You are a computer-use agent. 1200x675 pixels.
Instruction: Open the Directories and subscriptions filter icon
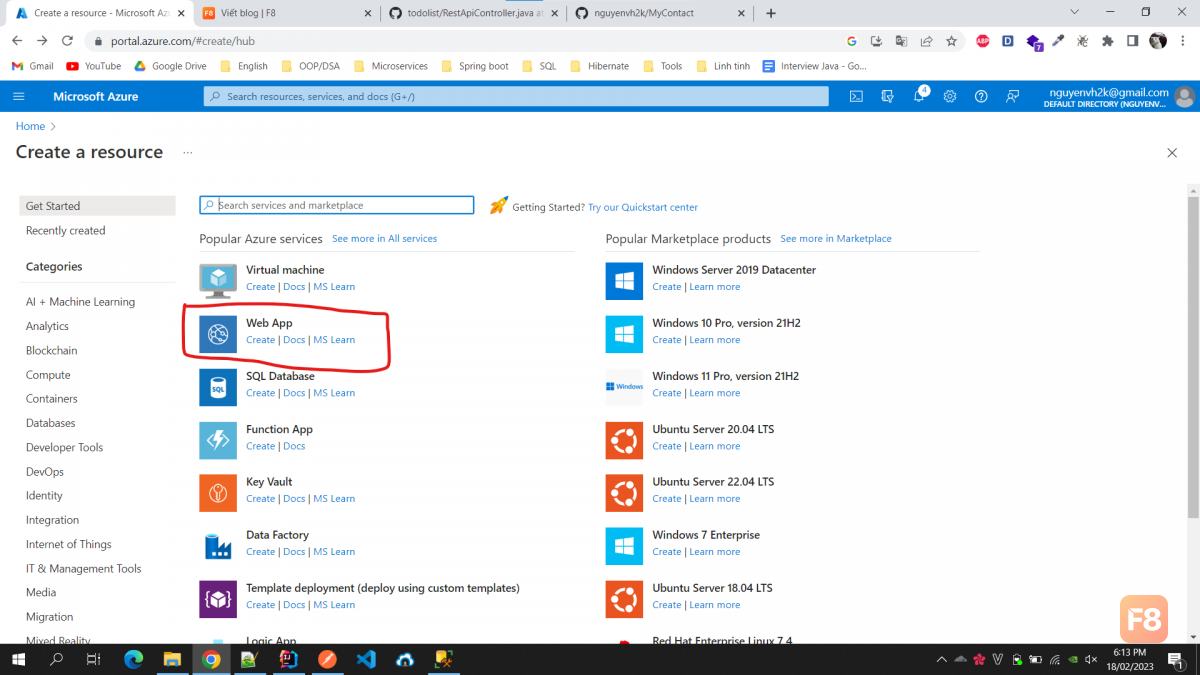coord(887,96)
